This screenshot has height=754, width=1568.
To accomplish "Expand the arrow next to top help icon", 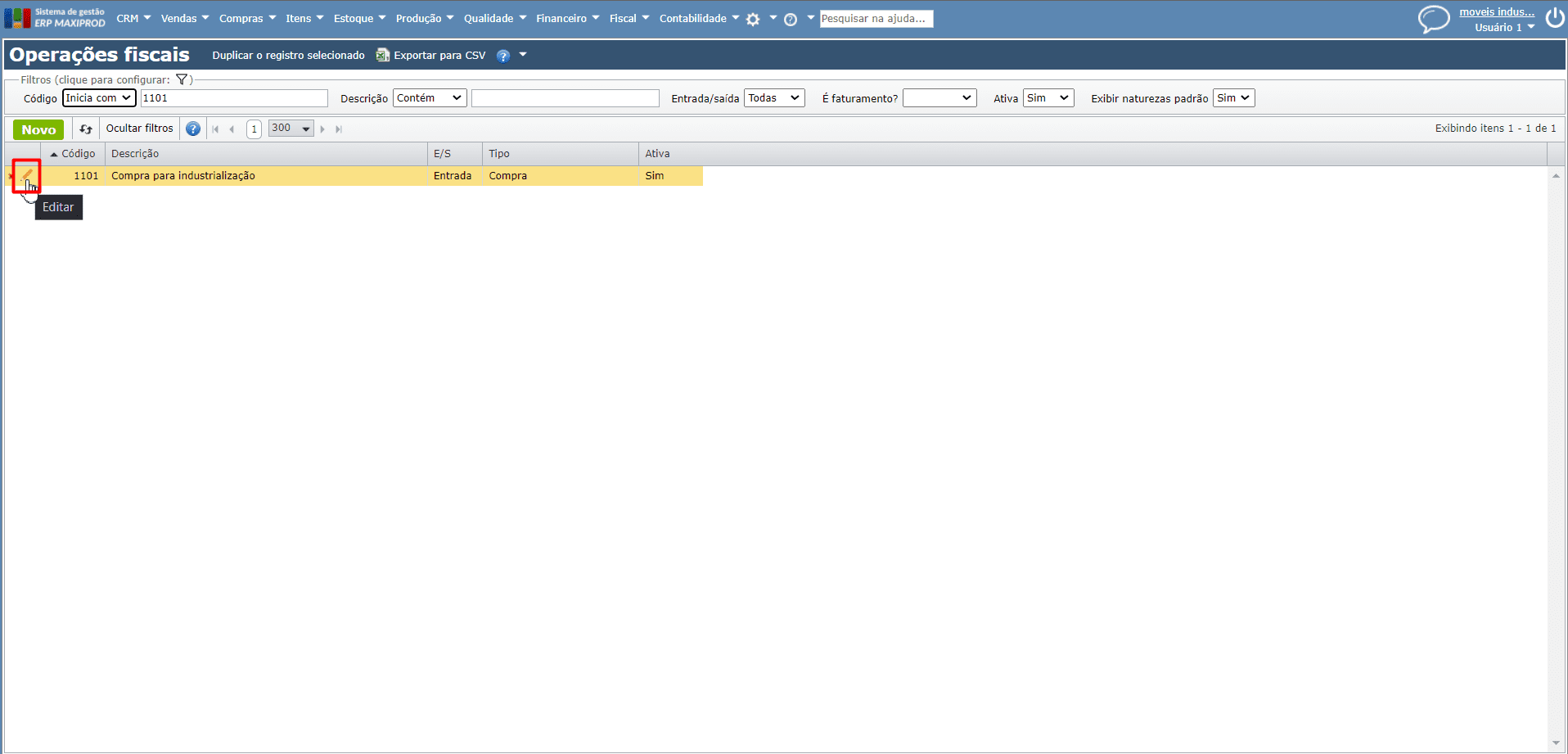I will 811,17.
